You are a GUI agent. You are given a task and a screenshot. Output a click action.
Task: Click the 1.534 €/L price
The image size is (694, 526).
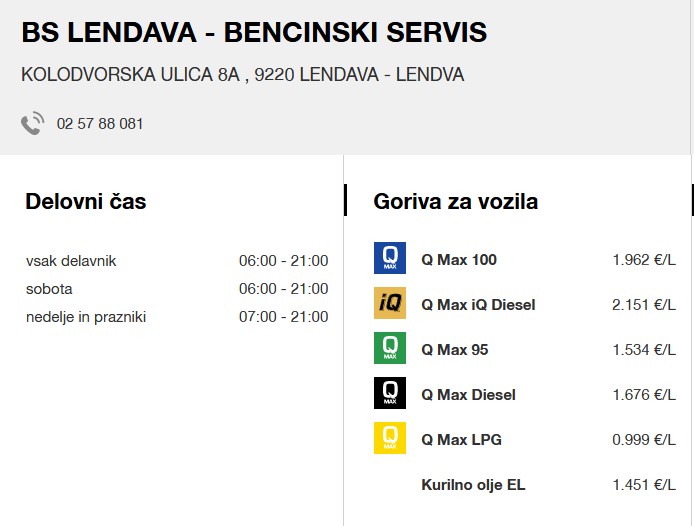pyautogui.click(x=644, y=350)
